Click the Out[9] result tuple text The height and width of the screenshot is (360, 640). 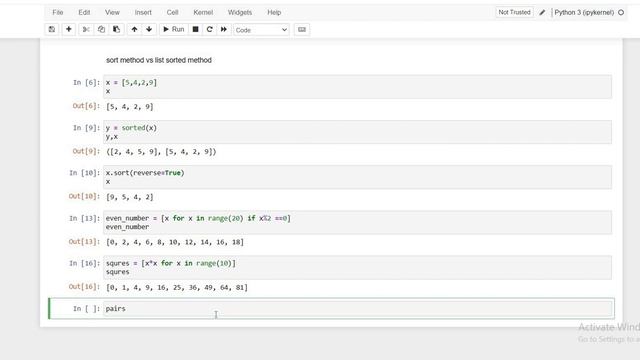pos(161,152)
